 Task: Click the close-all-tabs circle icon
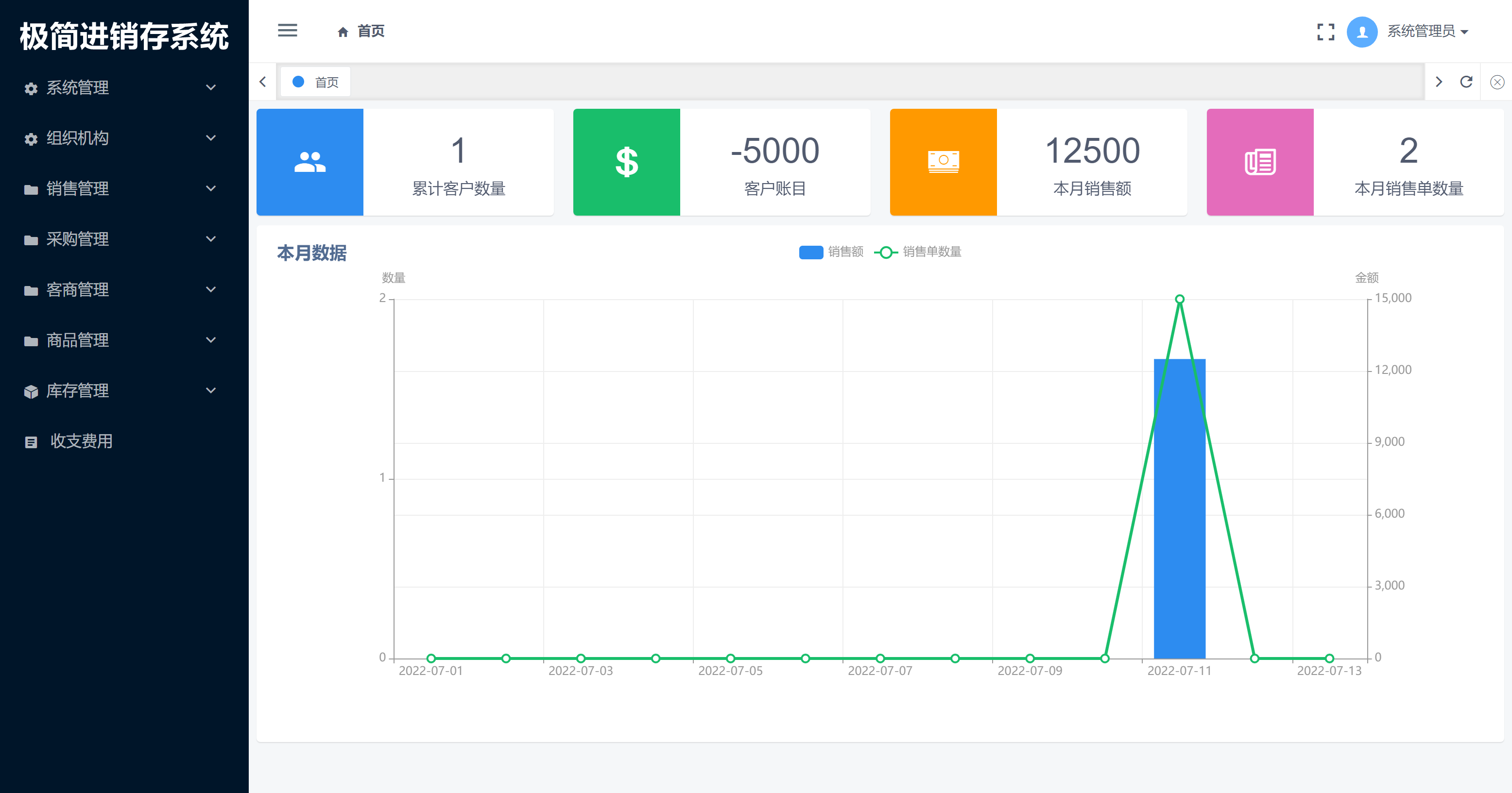tap(1497, 82)
